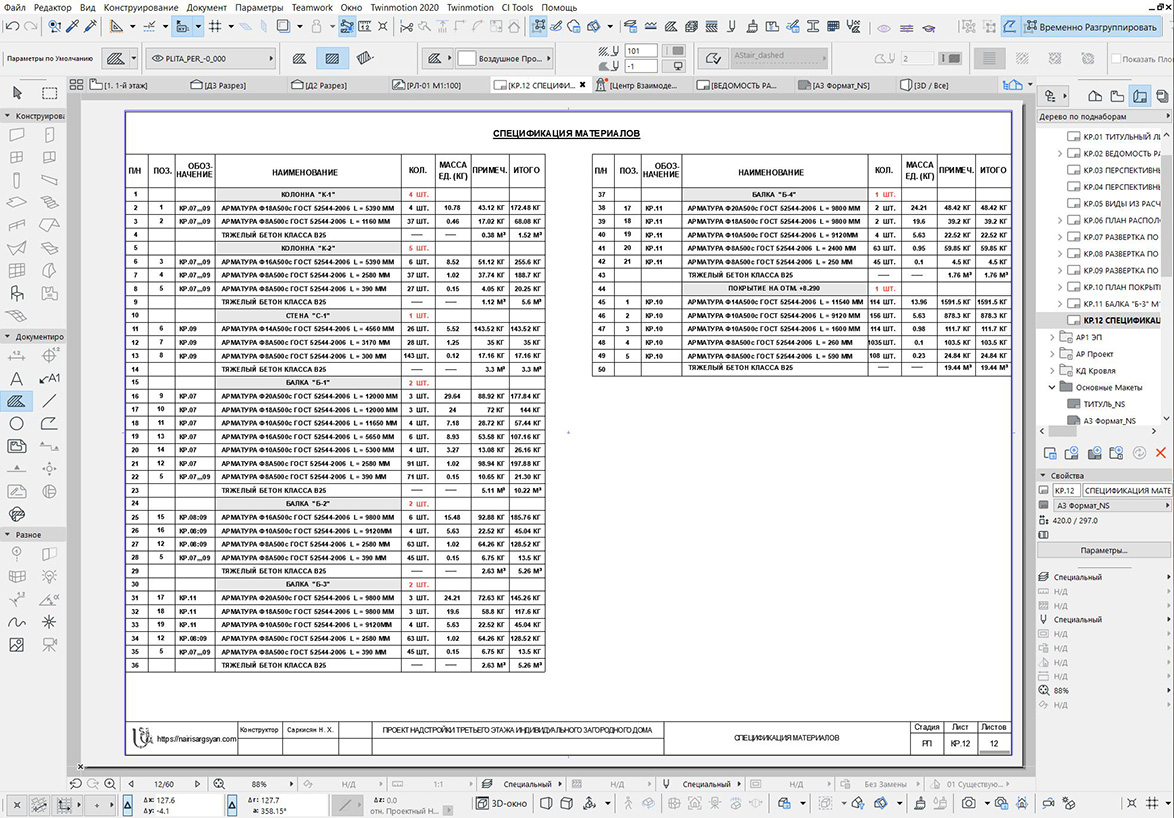Select the Polyline tool
Image resolution: width=1174 pixels, height=818 pixels.
click(x=49, y=424)
